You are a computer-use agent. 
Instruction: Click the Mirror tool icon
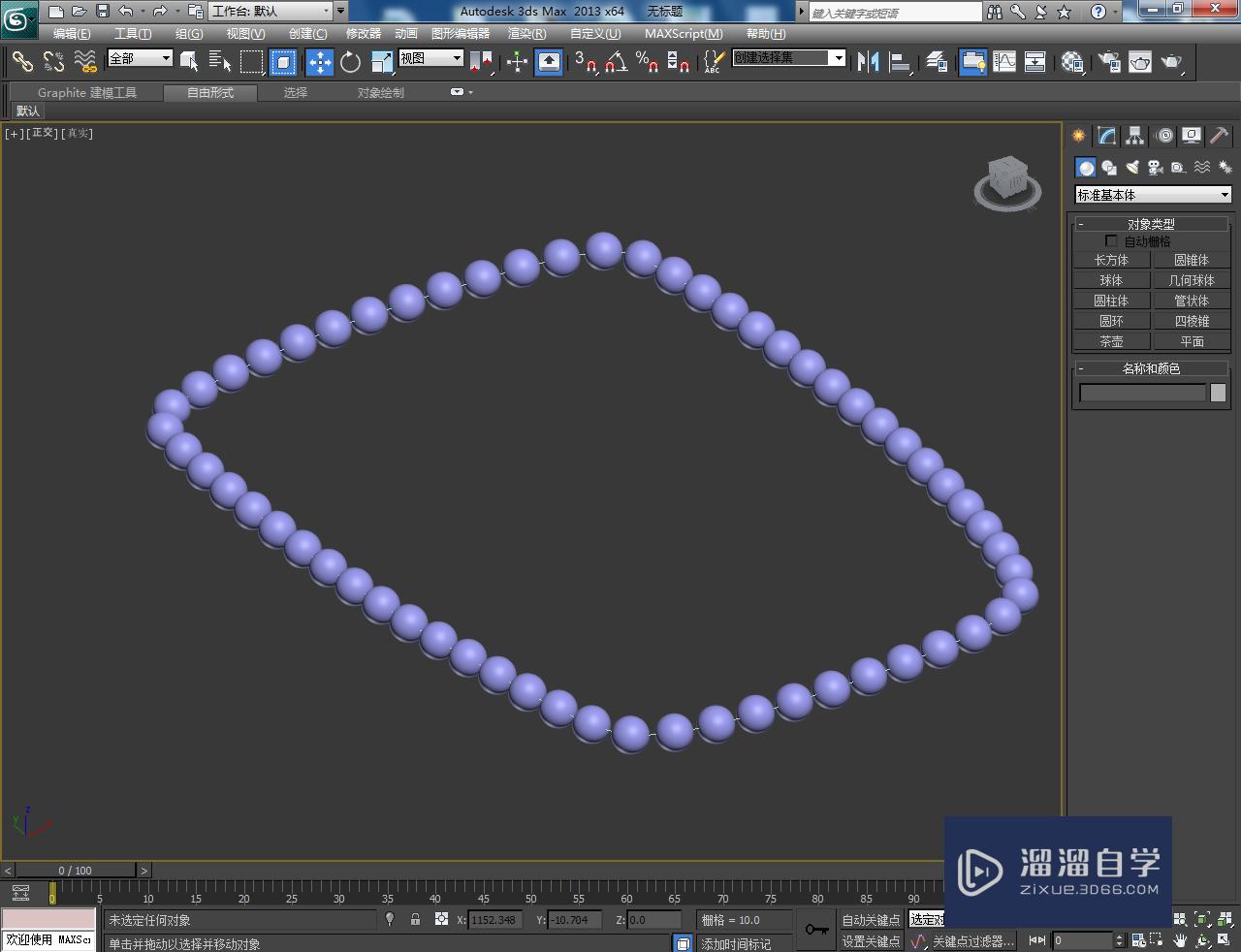[869, 62]
